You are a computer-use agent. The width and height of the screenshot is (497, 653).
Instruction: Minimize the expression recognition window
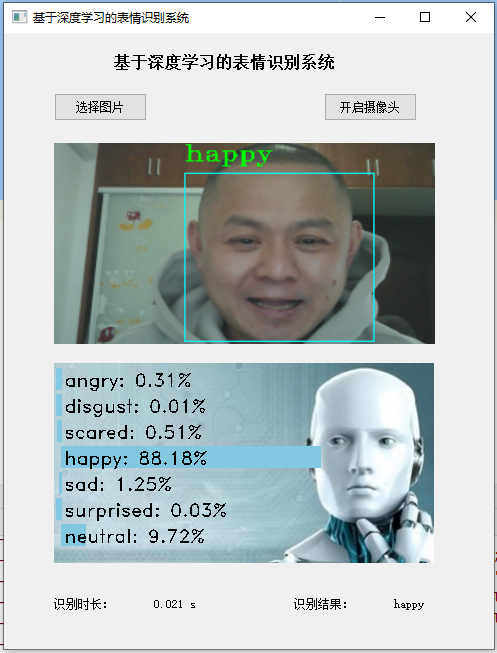[380, 17]
